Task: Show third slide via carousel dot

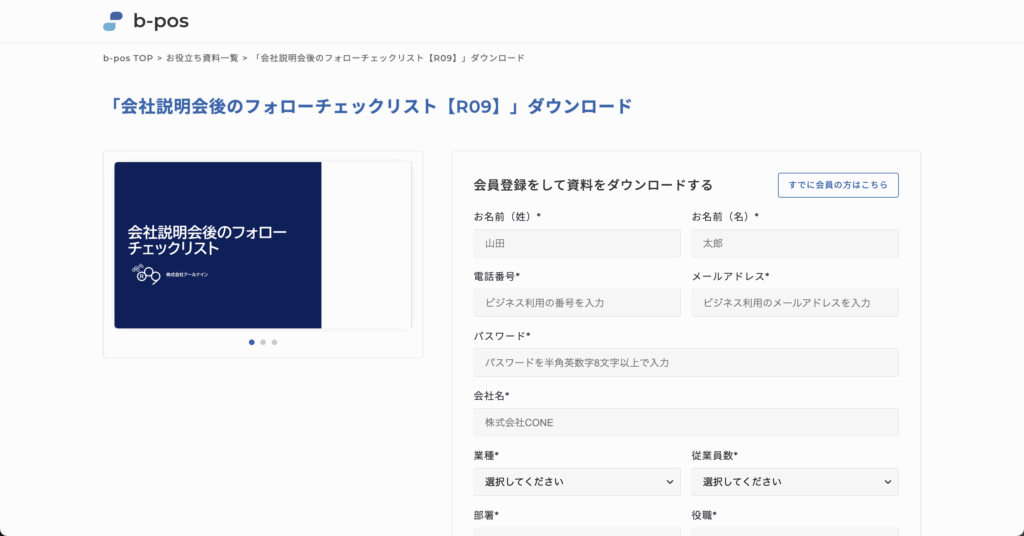Action: [x=274, y=342]
